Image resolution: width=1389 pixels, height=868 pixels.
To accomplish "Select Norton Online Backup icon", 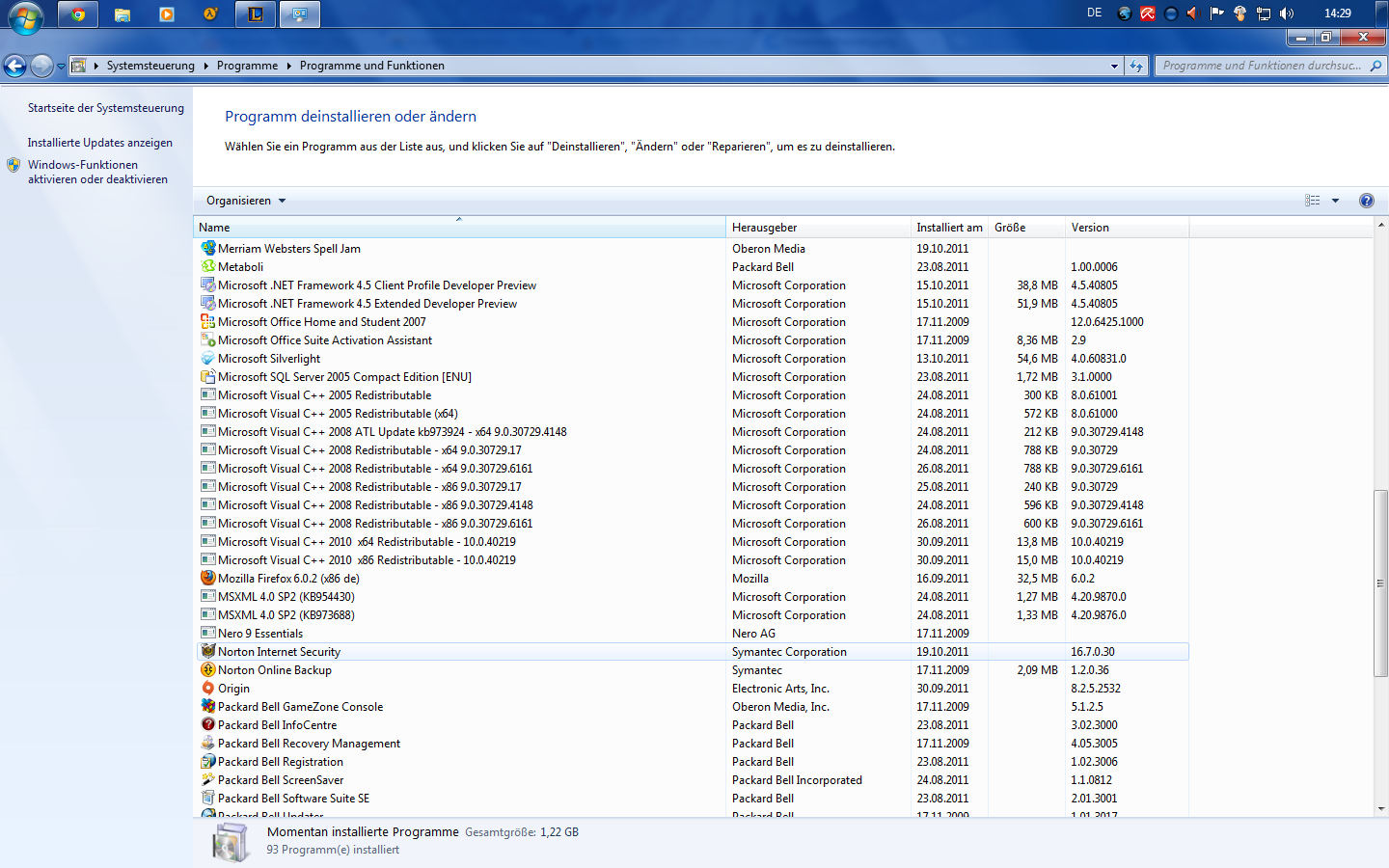I will tap(207, 669).
